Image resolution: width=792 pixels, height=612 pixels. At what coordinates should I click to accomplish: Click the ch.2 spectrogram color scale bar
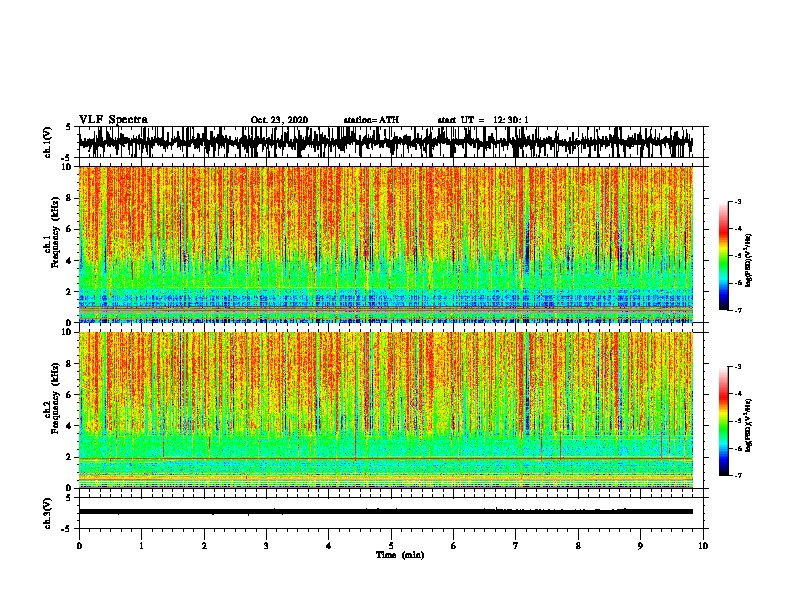pyautogui.click(x=723, y=421)
